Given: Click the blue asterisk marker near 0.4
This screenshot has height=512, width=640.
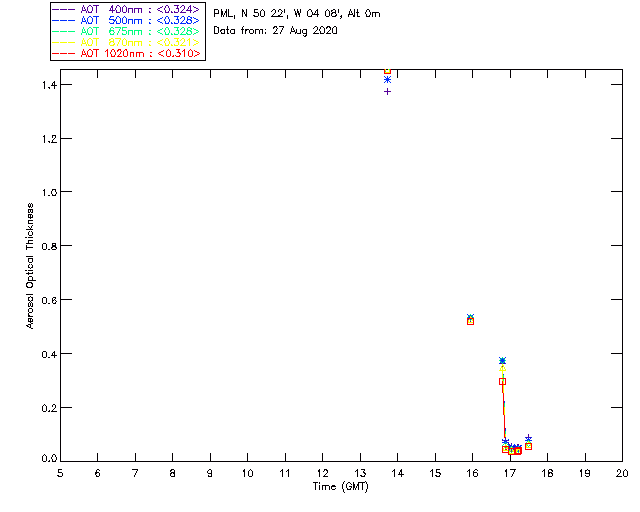Looking at the screenshot, I should 502,361.
